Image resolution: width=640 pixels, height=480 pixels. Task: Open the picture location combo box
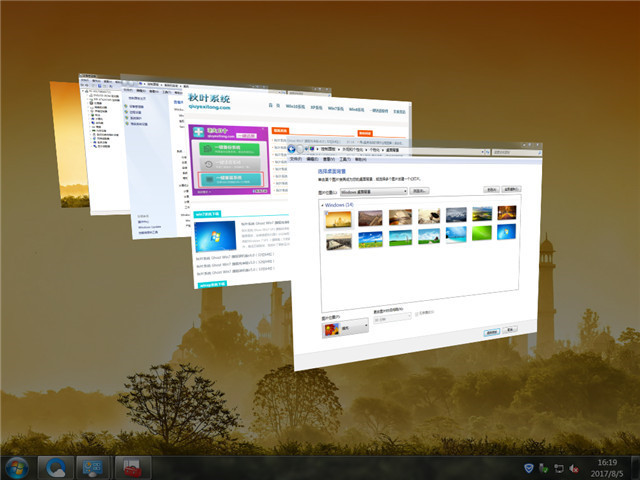pyautogui.click(x=373, y=191)
